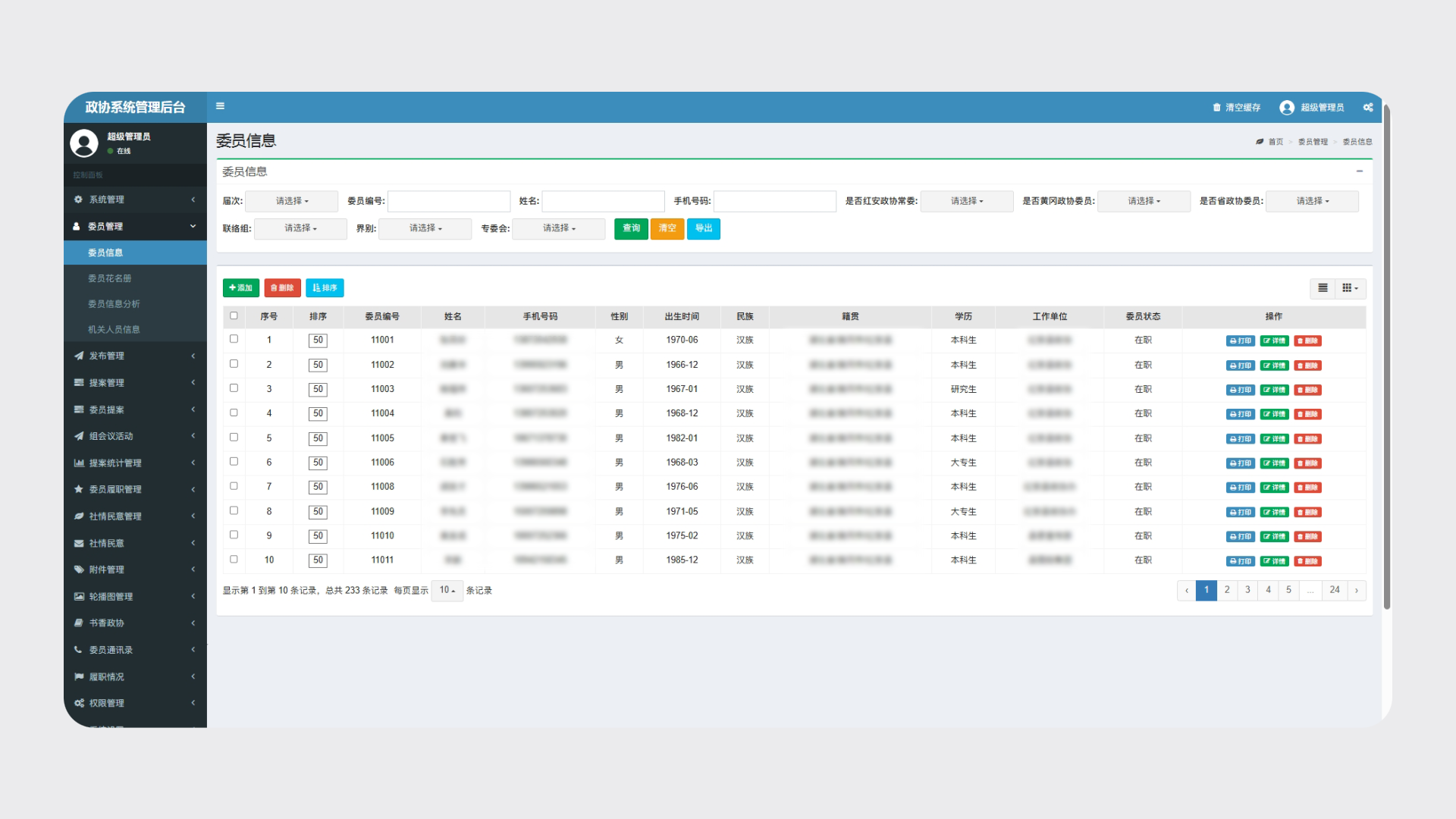Viewport: 1456px width, 819px height.
Task: Click the 履职情况 flag icon
Action: [79, 676]
